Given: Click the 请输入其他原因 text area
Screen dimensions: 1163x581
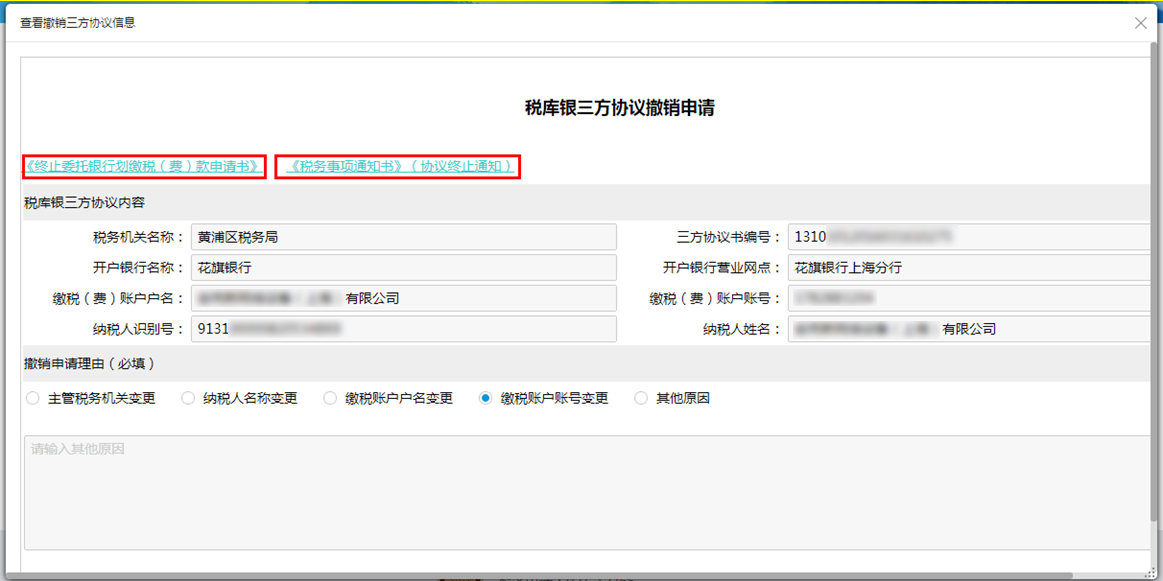Looking at the screenshot, I should pos(585,492).
